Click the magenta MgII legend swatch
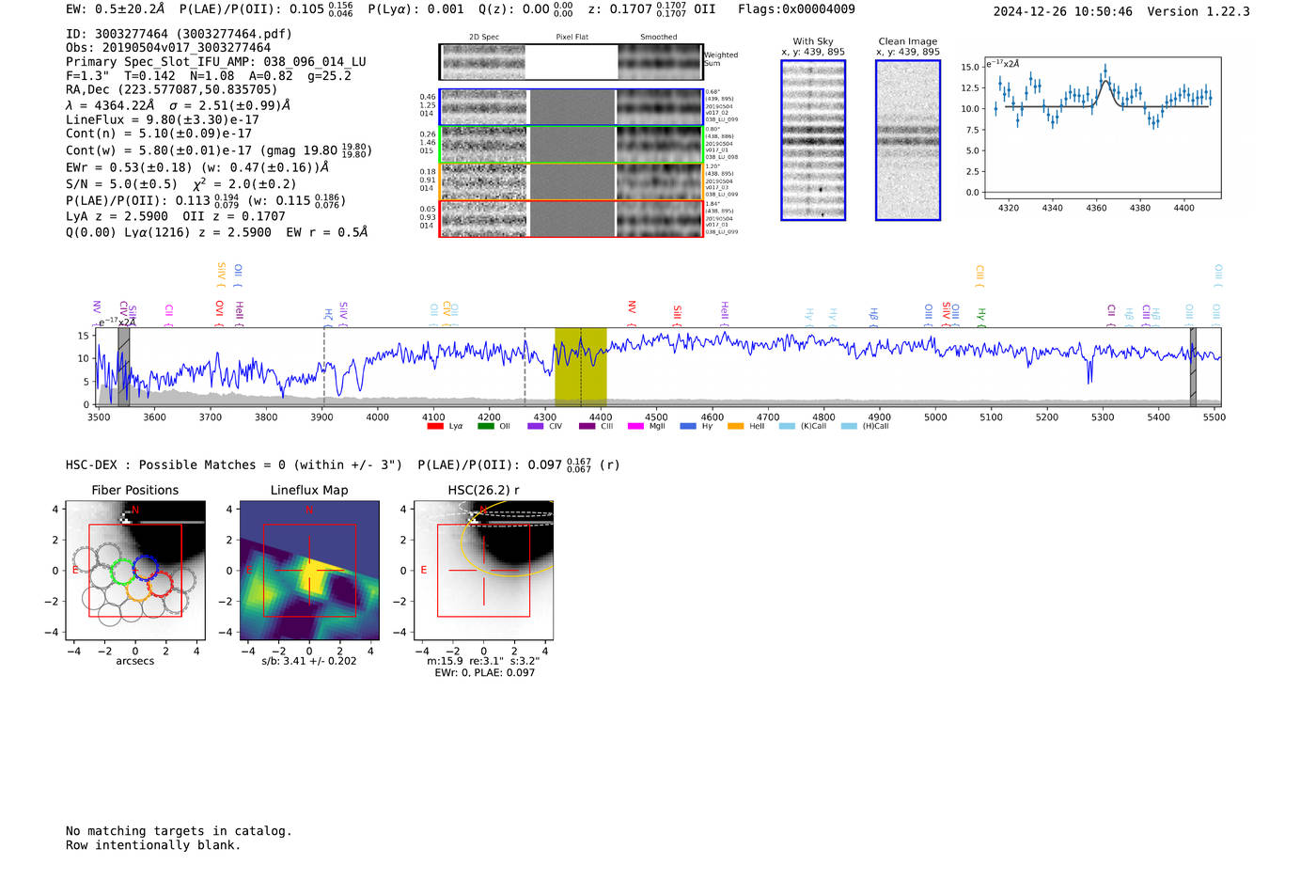This screenshot has width=1316, height=896. coord(636,426)
